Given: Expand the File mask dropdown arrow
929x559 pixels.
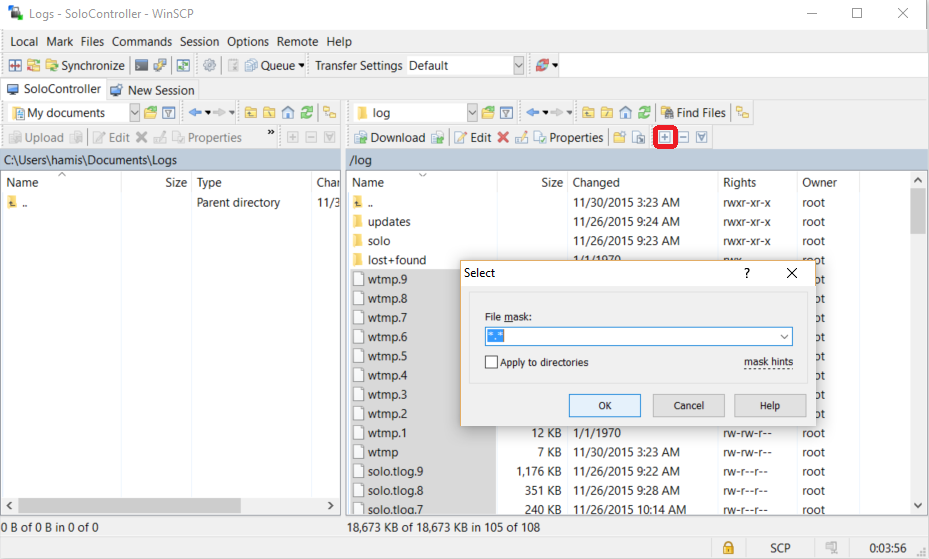Looking at the screenshot, I should (x=784, y=336).
